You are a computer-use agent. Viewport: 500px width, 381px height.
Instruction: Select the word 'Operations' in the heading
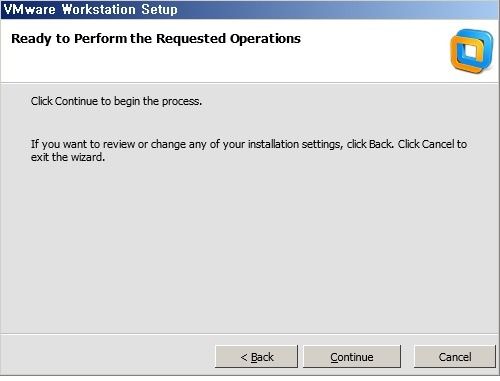point(265,39)
